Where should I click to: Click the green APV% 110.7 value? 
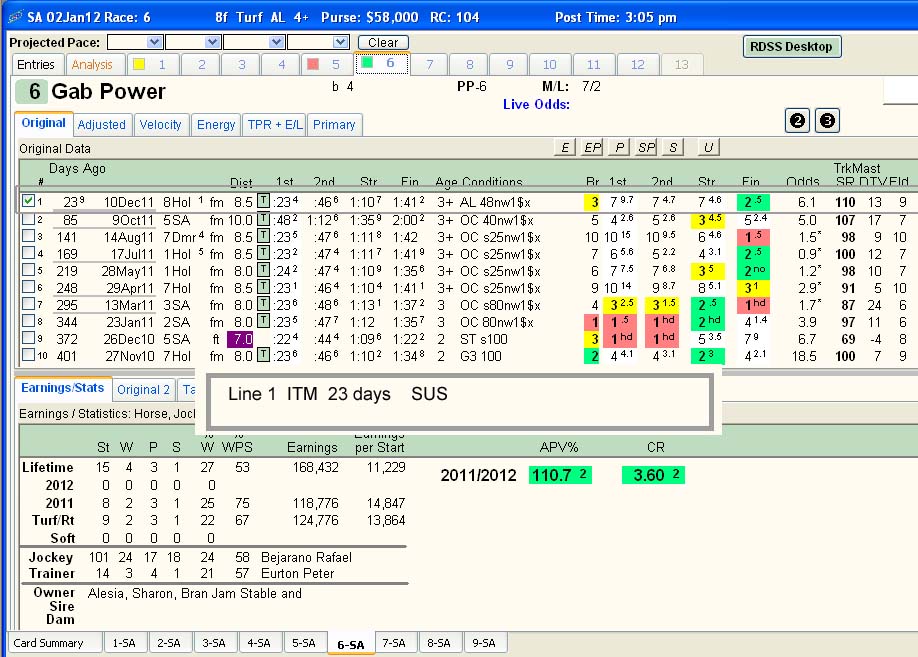pyautogui.click(x=560, y=475)
